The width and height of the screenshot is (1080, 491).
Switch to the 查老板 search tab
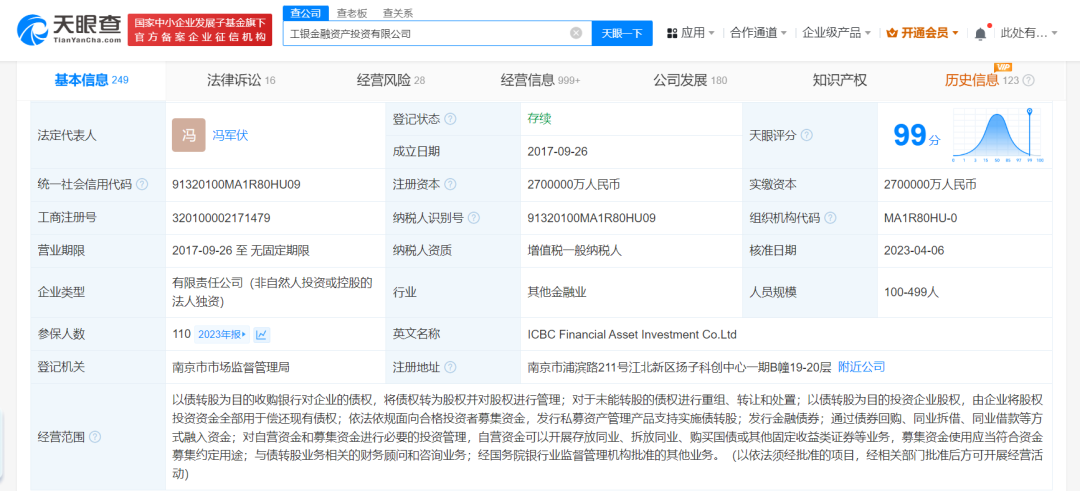(x=352, y=13)
